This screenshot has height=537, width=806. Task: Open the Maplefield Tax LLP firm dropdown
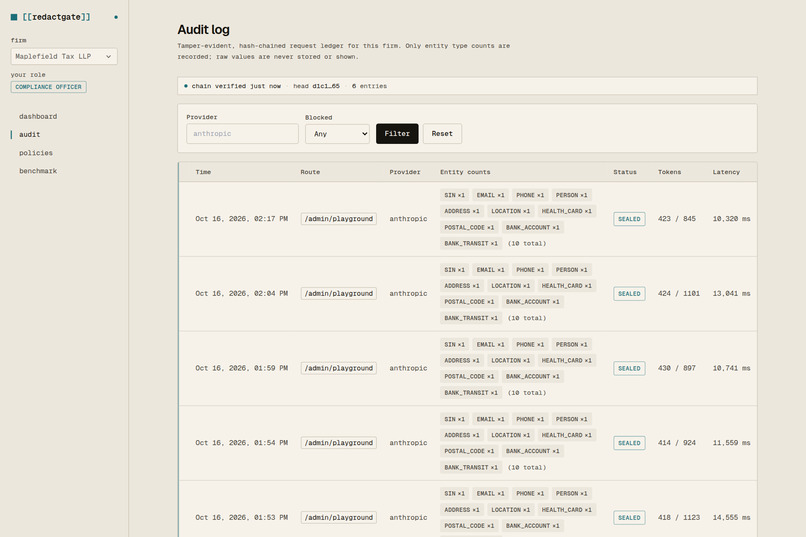64,57
